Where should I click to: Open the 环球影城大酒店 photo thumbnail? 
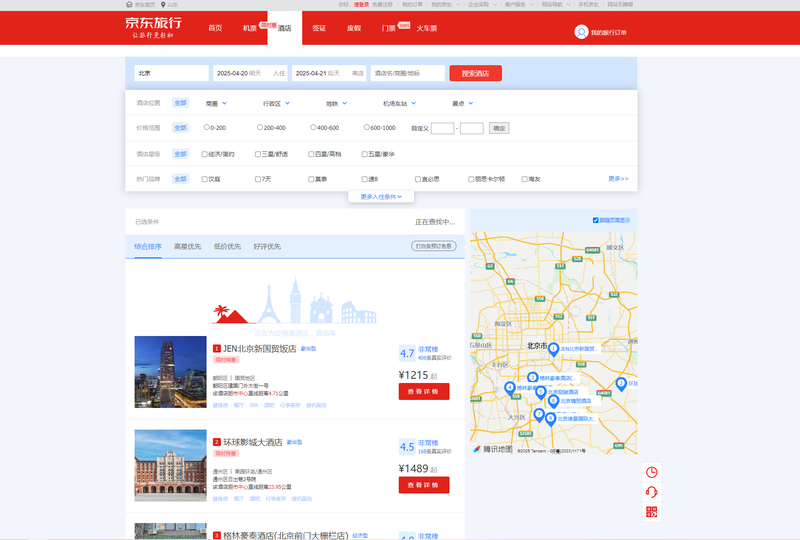(x=170, y=465)
